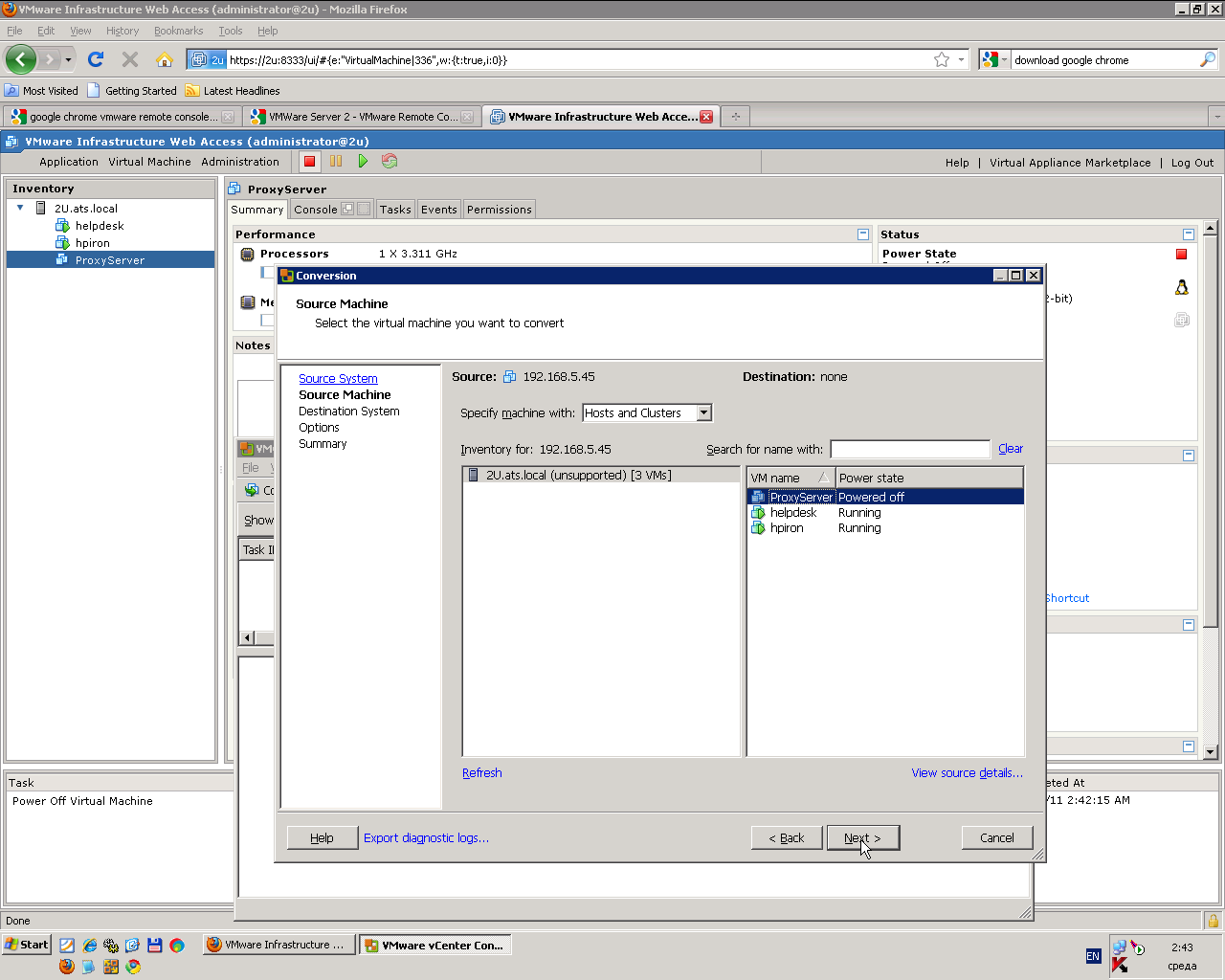The height and width of the screenshot is (980, 1225).
Task: Open the URL bar history dropdown
Action: pos(961,59)
